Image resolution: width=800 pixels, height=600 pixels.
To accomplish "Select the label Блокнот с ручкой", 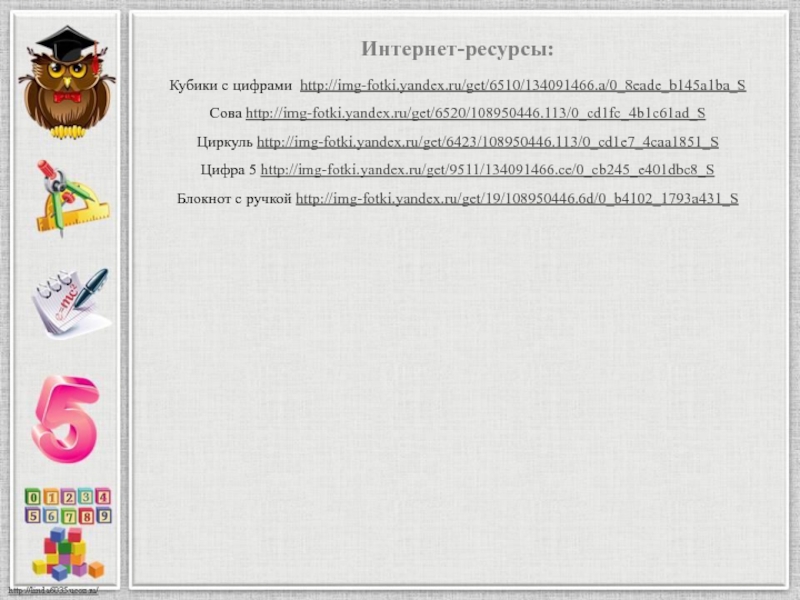I will tap(234, 198).
